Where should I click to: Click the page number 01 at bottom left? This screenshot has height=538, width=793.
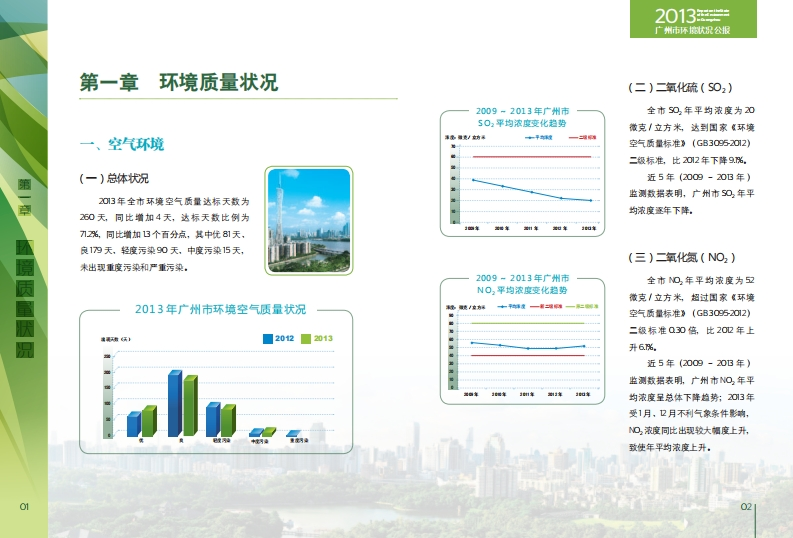[25, 507]
